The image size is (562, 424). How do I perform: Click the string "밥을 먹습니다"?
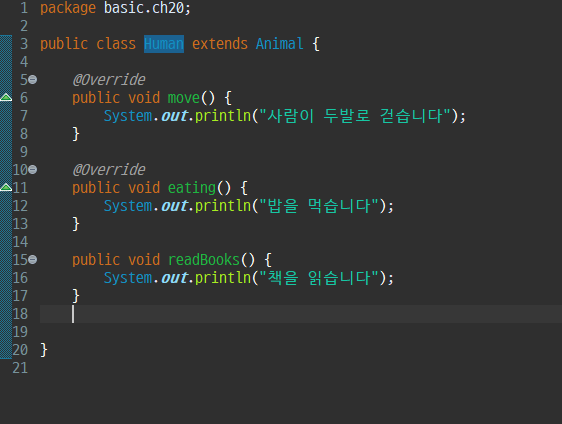point(319,206)
